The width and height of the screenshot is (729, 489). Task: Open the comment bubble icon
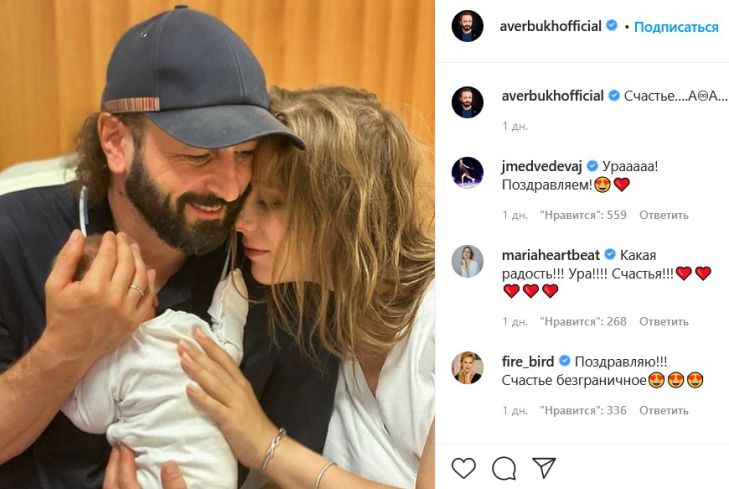tap(504, 467)
